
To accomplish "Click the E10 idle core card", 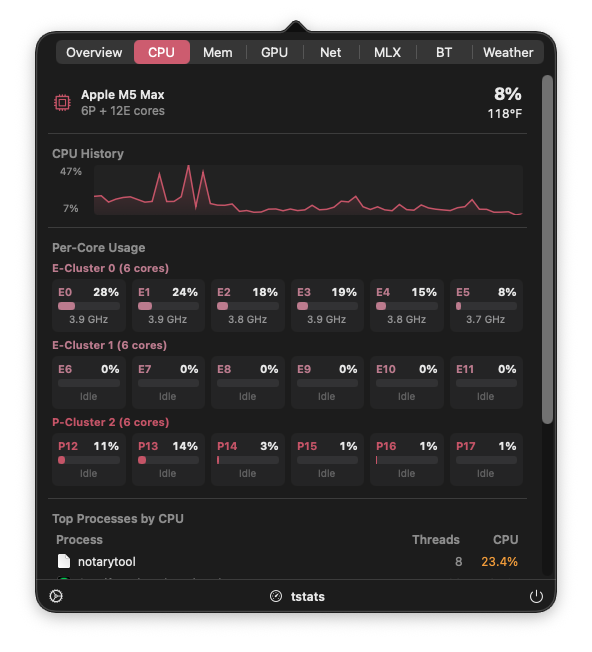I will coord(407,383).
